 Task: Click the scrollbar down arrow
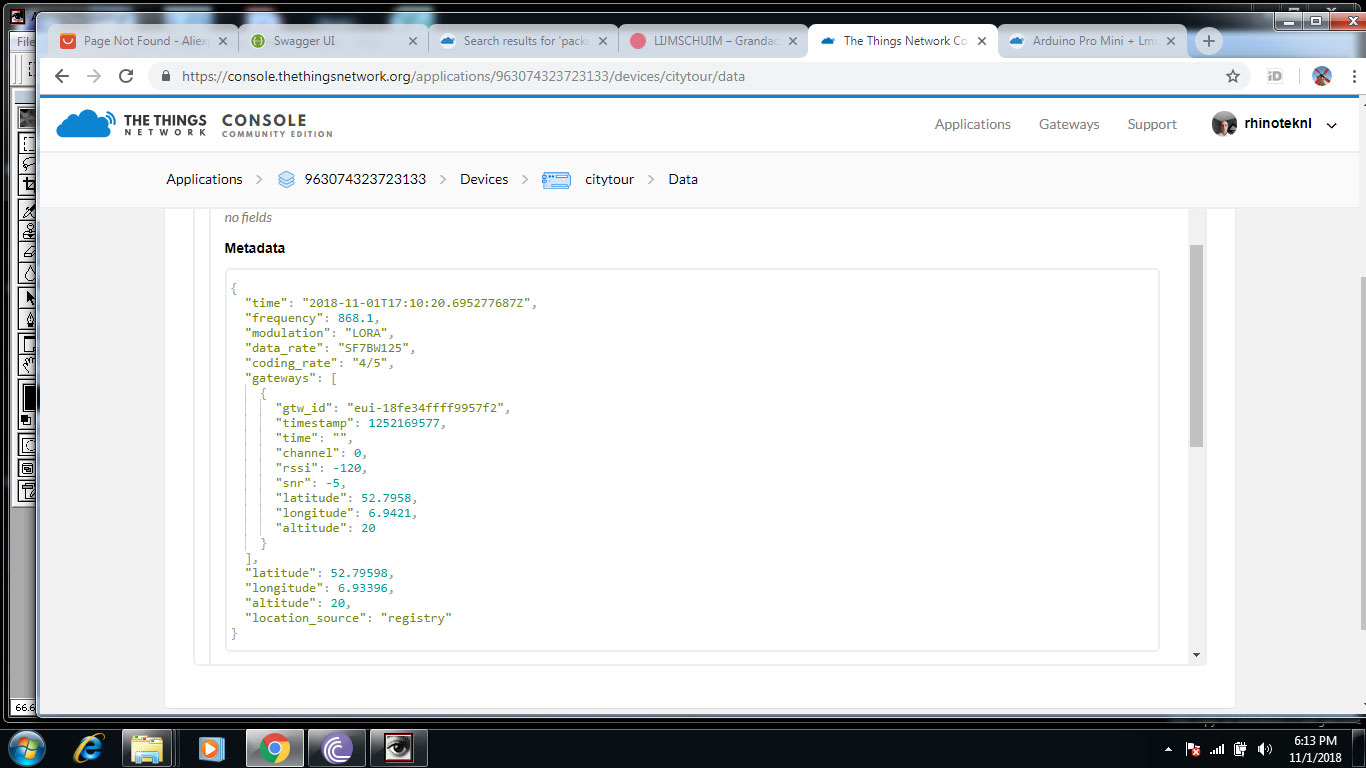point(1196,655)
